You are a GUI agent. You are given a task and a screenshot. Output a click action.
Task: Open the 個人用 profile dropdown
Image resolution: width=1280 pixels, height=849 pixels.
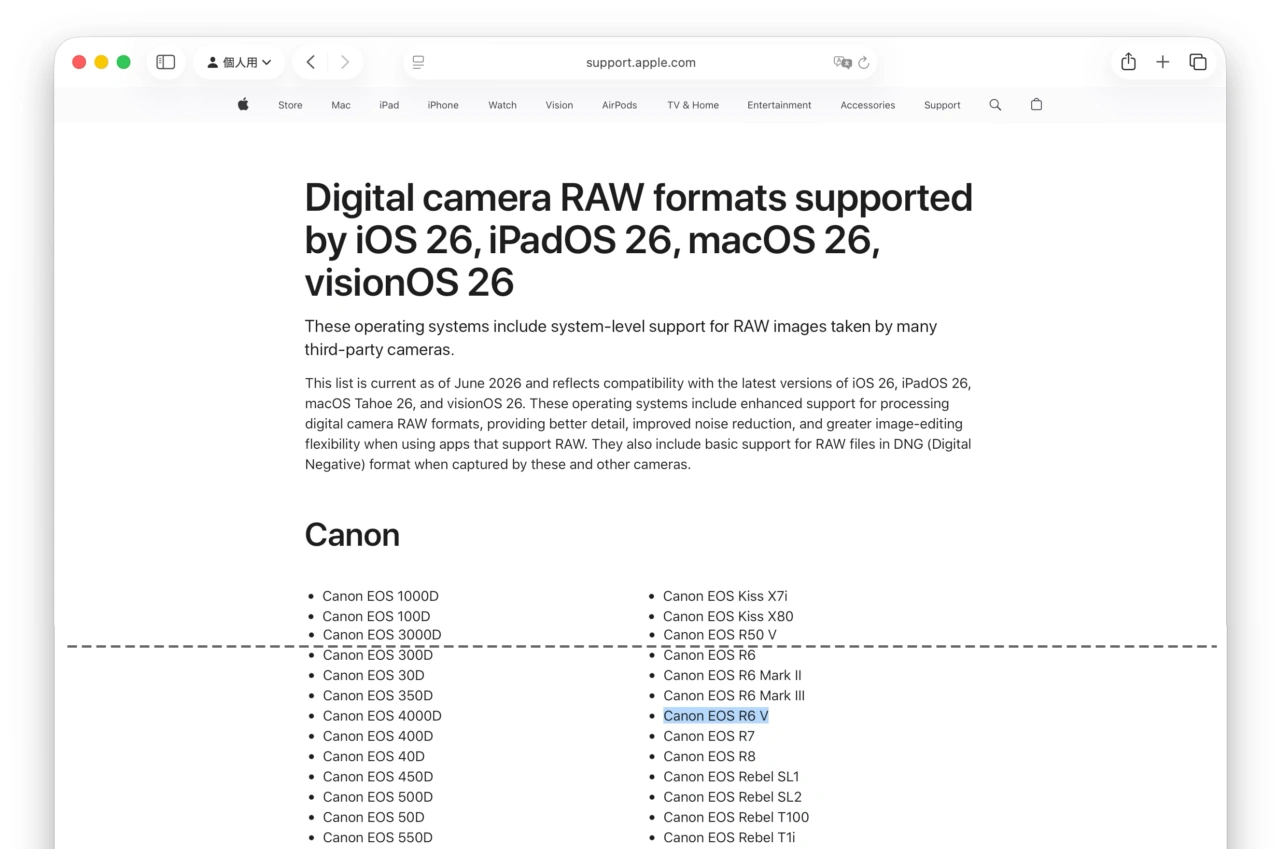click(239, 62)
